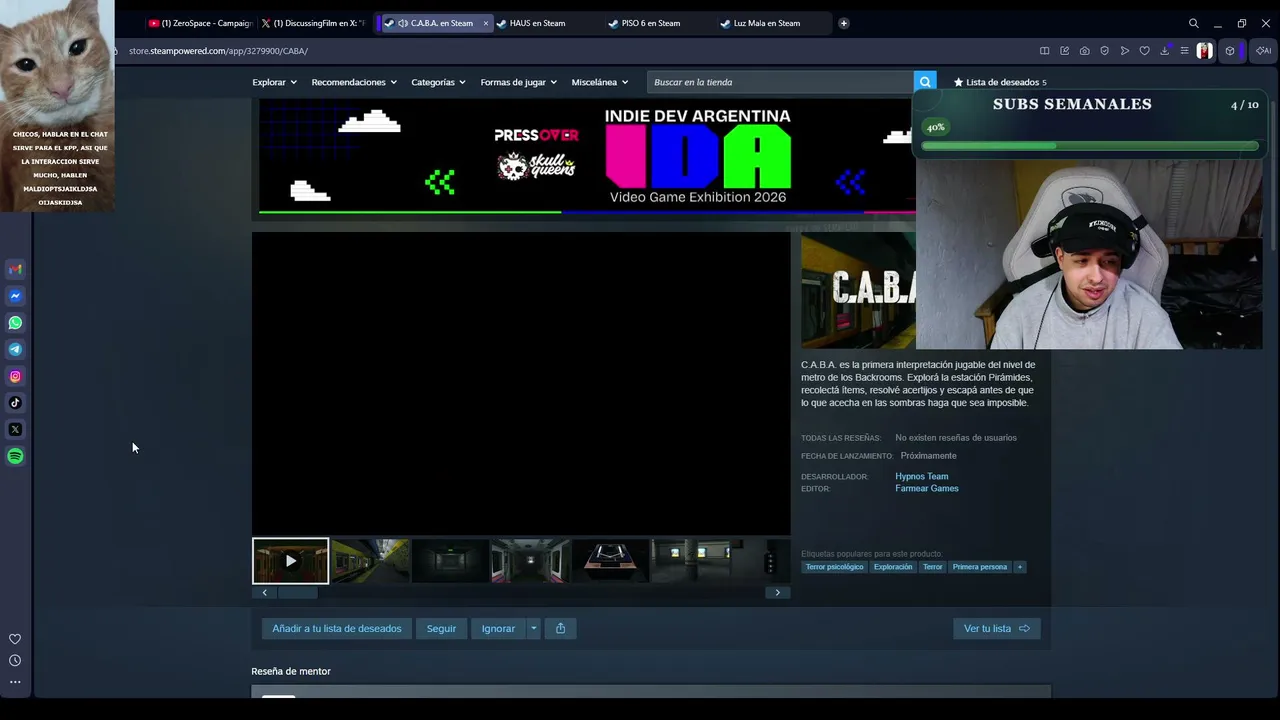
Task: Open sidebar bookmarks heart icon
Action: click(x=15, y=639)
